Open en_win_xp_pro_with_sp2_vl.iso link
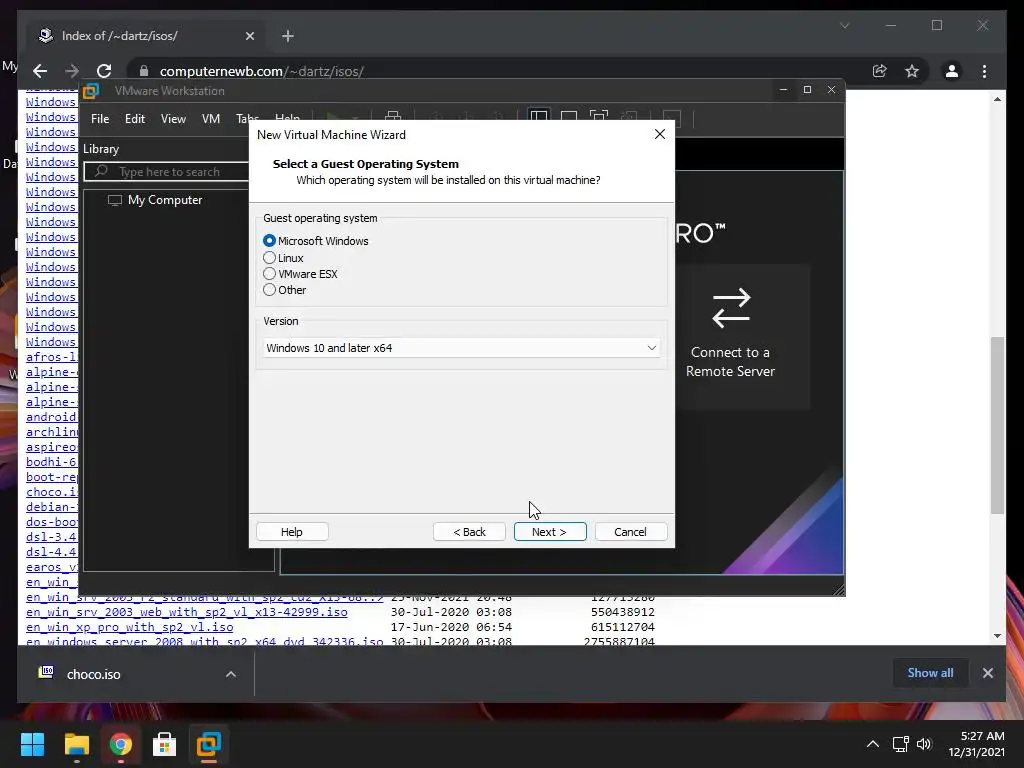The width and height of the screenshot is (1024, 768). tap(129, 627)
